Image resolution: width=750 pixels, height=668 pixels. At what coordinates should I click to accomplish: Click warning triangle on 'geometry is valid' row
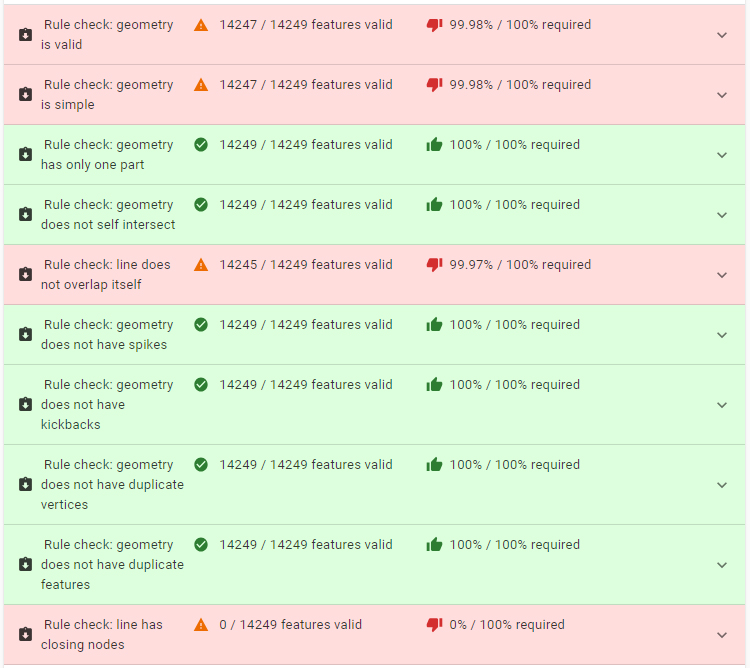click(x=201, y=25)
